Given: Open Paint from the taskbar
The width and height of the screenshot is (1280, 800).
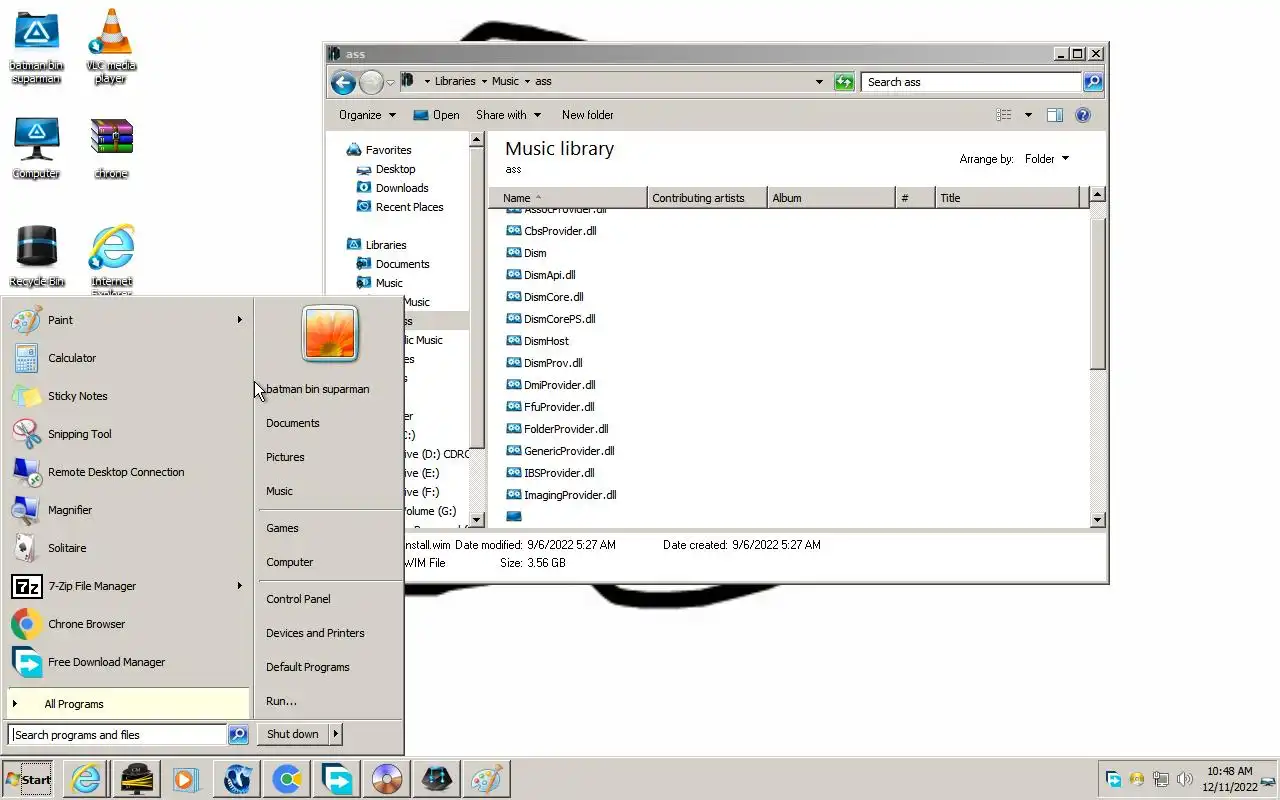Looking at the screenshot, I should point(487,779).
